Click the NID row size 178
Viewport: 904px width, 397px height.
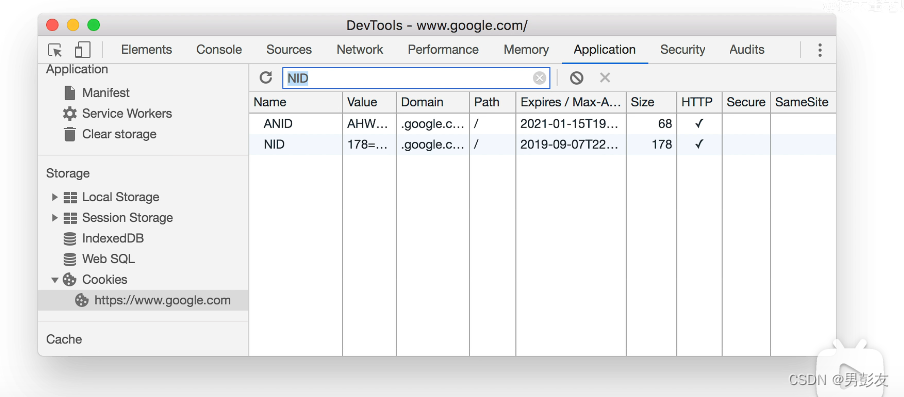tap(651, 145)
